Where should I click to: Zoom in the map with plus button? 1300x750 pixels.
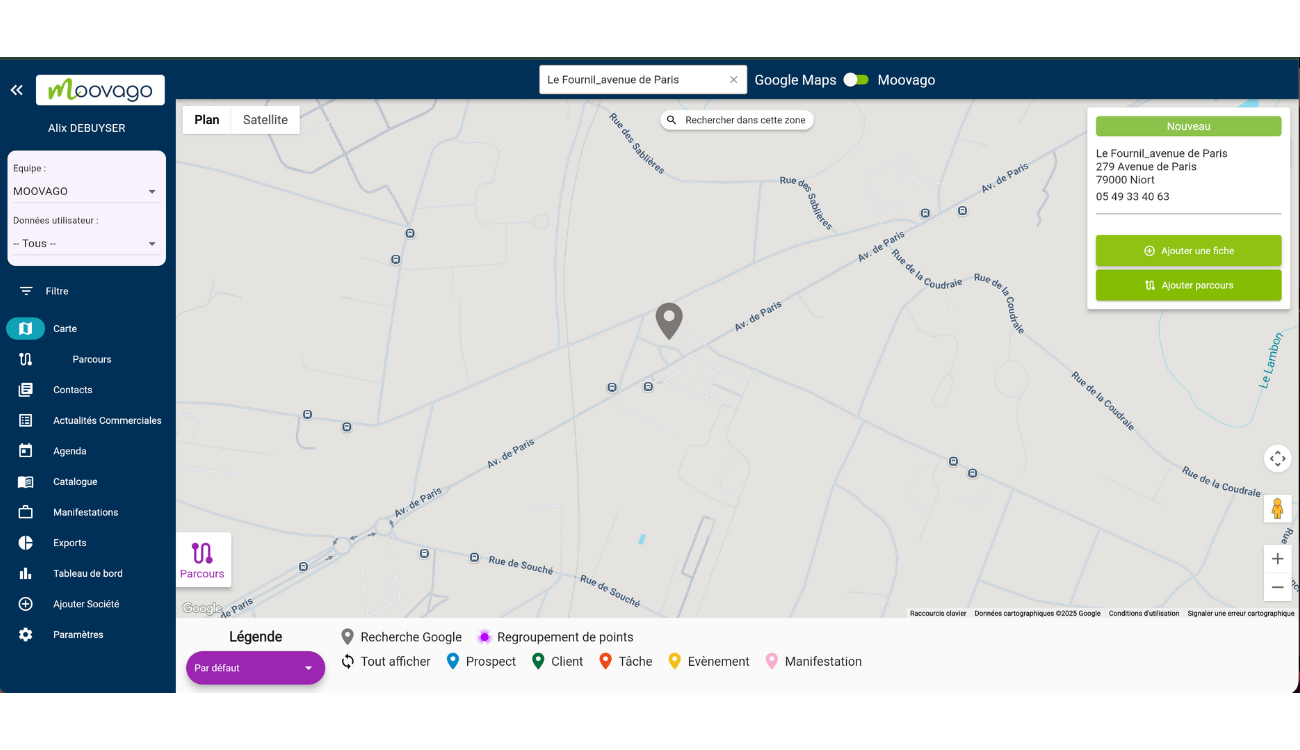1277,559
